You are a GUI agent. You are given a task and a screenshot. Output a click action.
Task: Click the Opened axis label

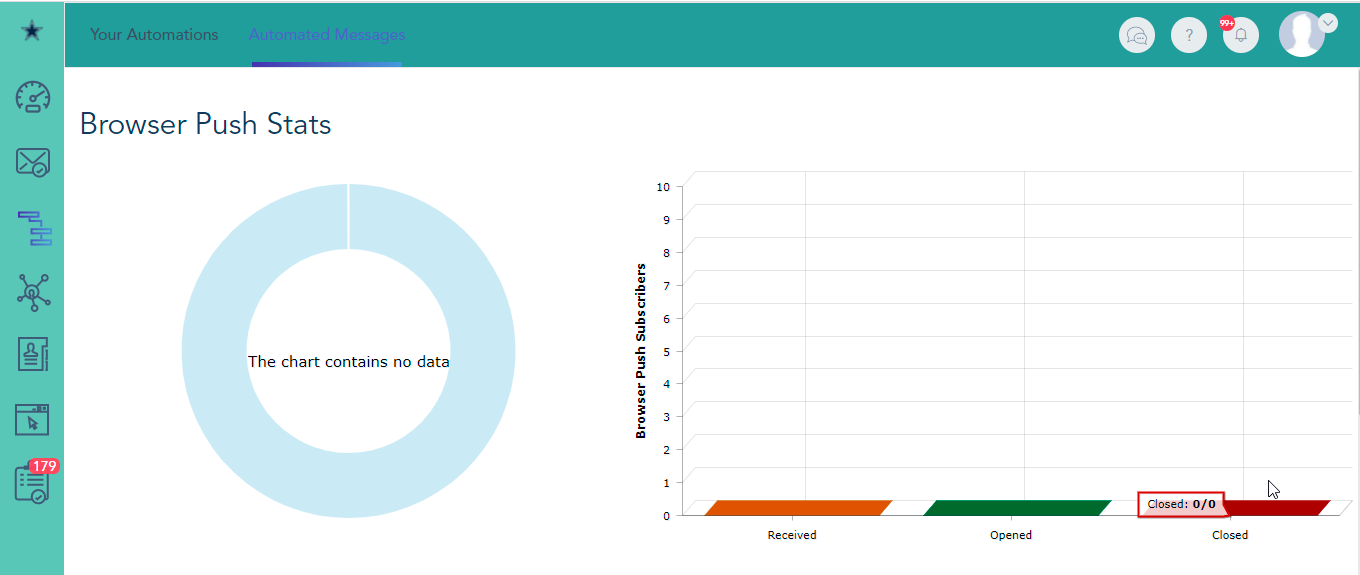pos(1011,535)
